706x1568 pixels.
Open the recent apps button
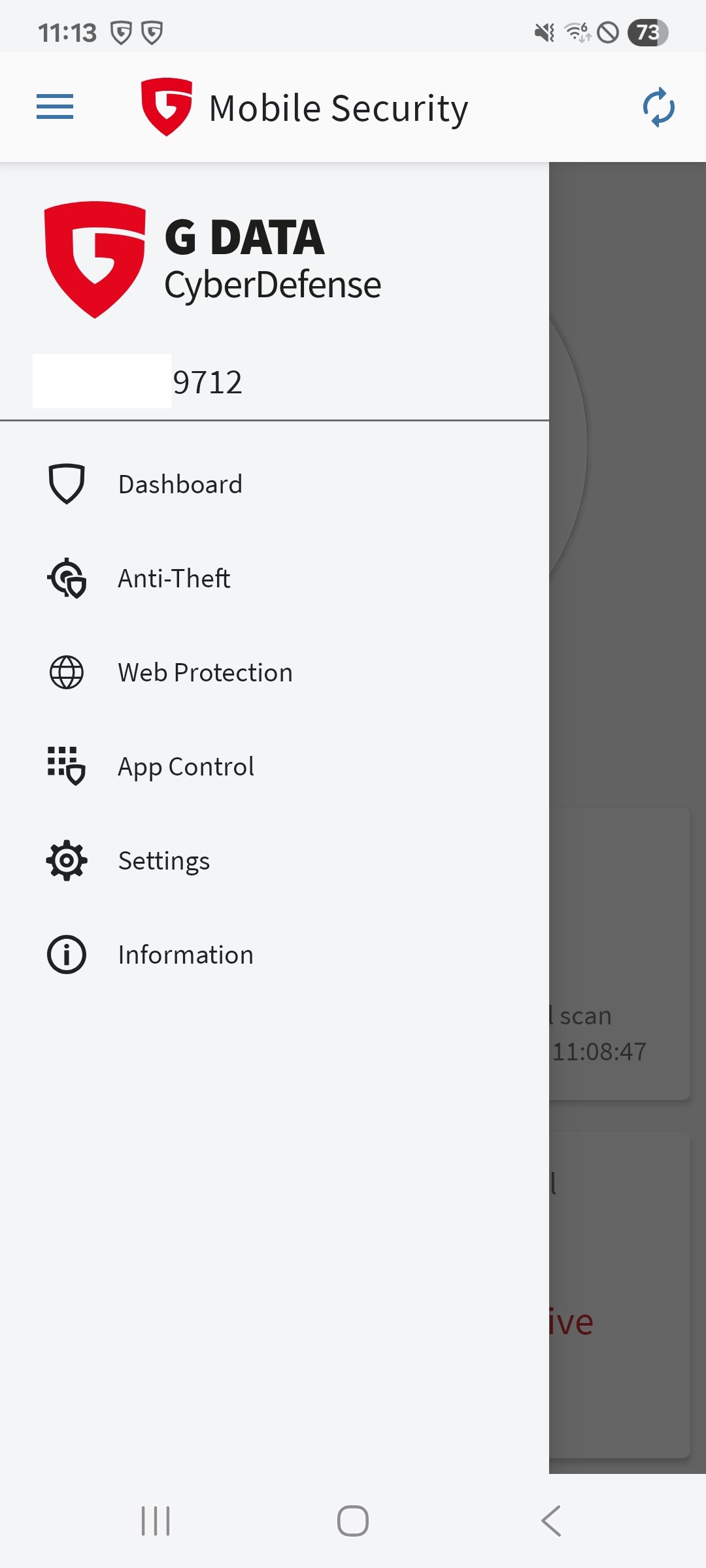click(x=156, y=1521)
